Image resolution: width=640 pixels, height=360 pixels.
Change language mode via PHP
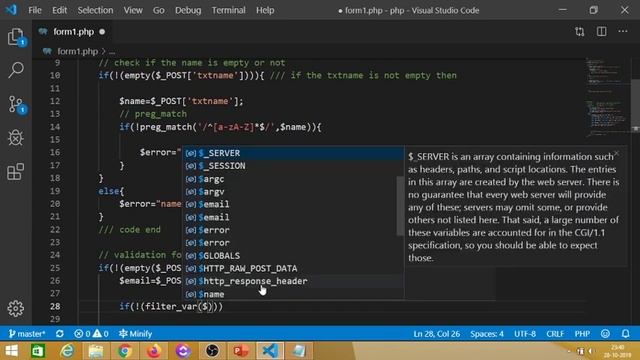click(x=582, y=333)
